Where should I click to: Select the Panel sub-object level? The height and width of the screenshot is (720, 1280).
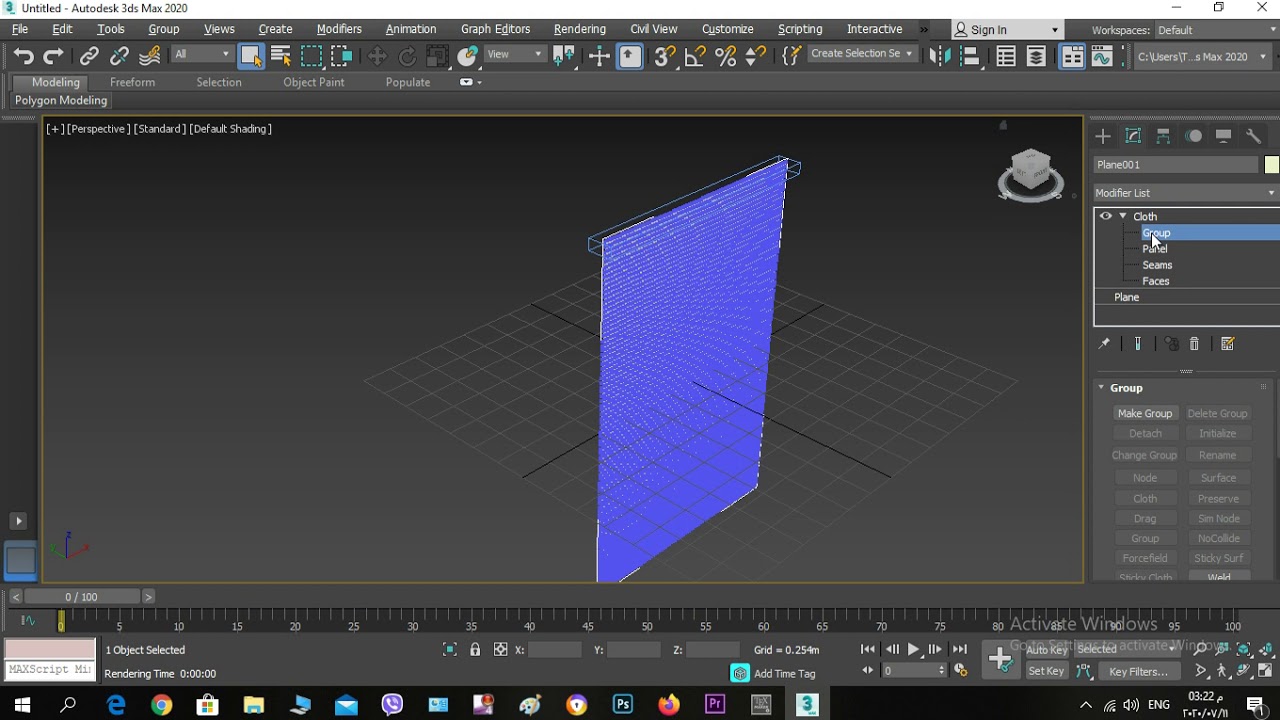[1155, 249]
